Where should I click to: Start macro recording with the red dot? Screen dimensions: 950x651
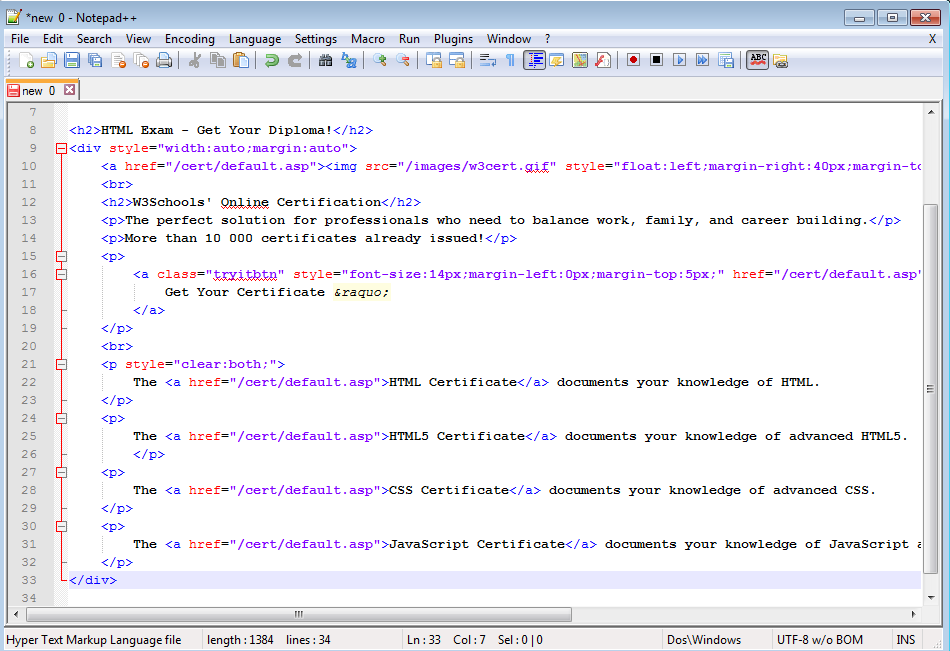click(634, 60)
